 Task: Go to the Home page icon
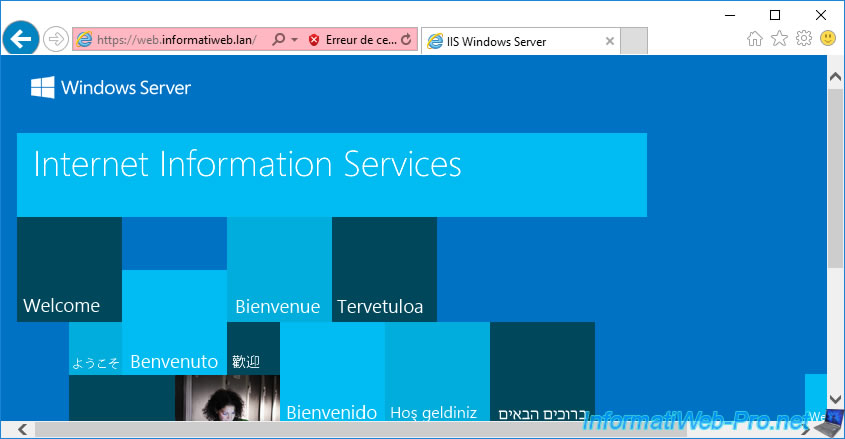tap(754, 39)
